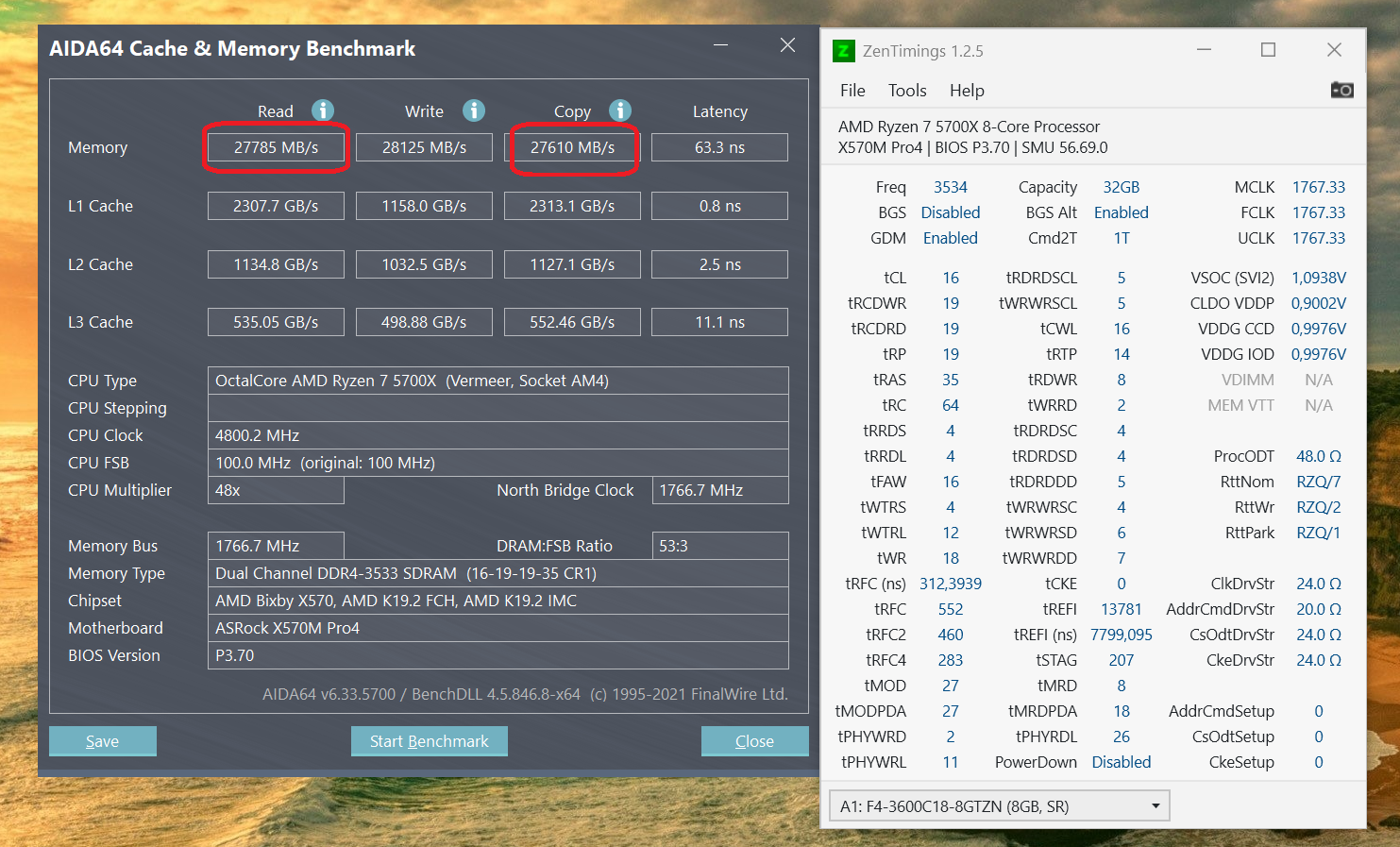The width and height of the screenshot is (1400, 847).
Task: Click North Bridge Clock value 1766.7 MHz
Action: pos(720,490)
